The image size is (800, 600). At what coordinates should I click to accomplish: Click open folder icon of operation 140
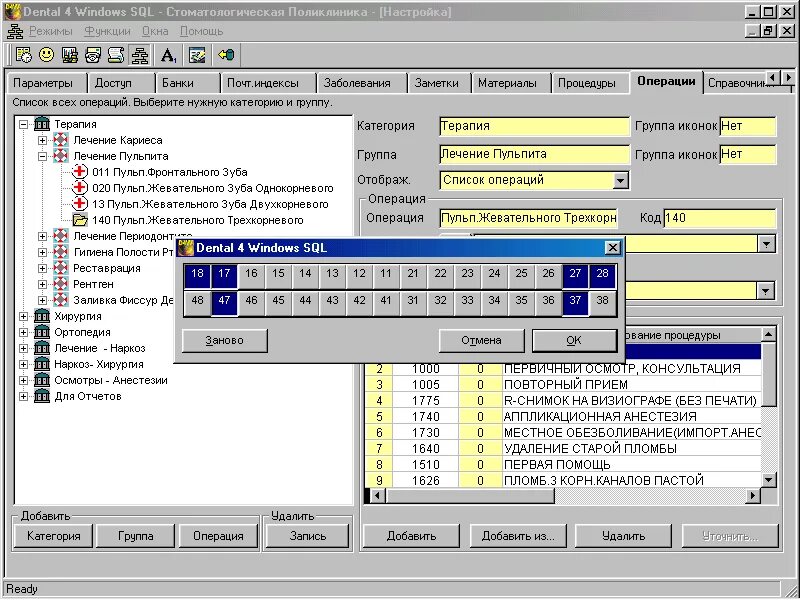tap(80, 220)
